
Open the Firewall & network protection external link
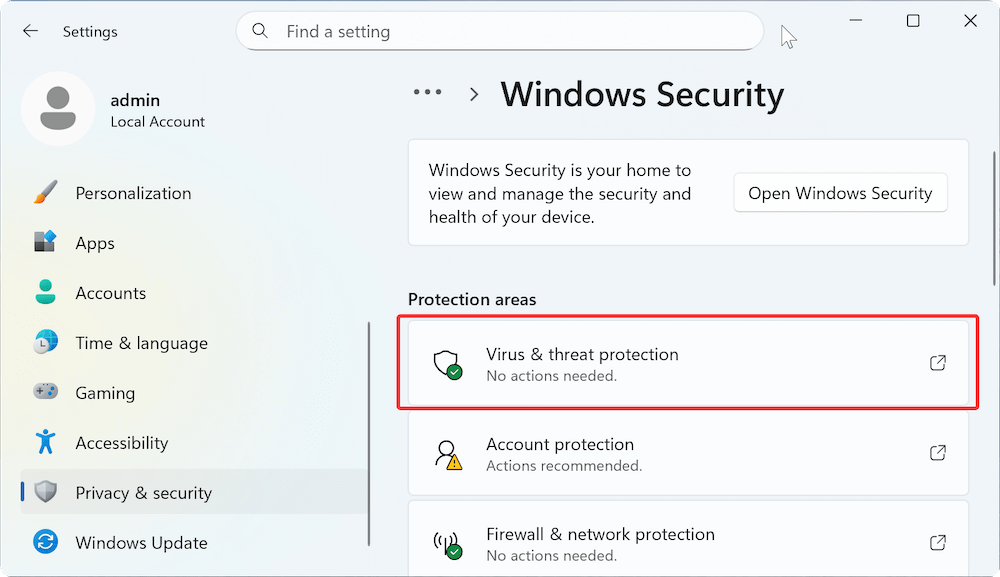[x=938, y=543]
